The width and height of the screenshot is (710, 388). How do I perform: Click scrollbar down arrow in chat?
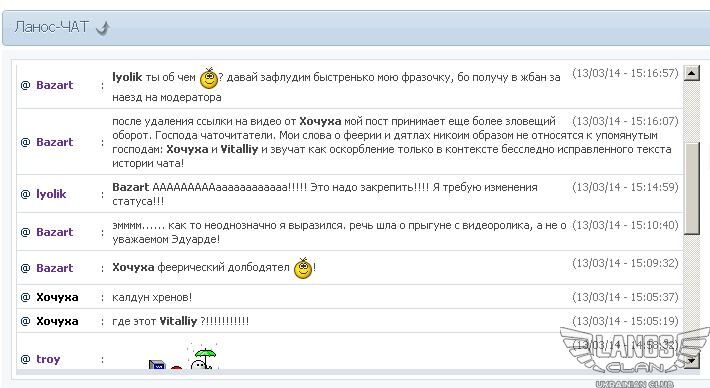691,361
